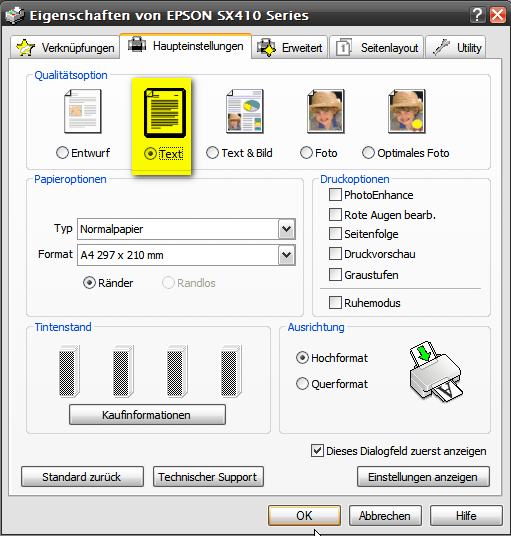Click the Normalpapier Typ field
This screenshot has width=511, height=536.
[186, 229]
